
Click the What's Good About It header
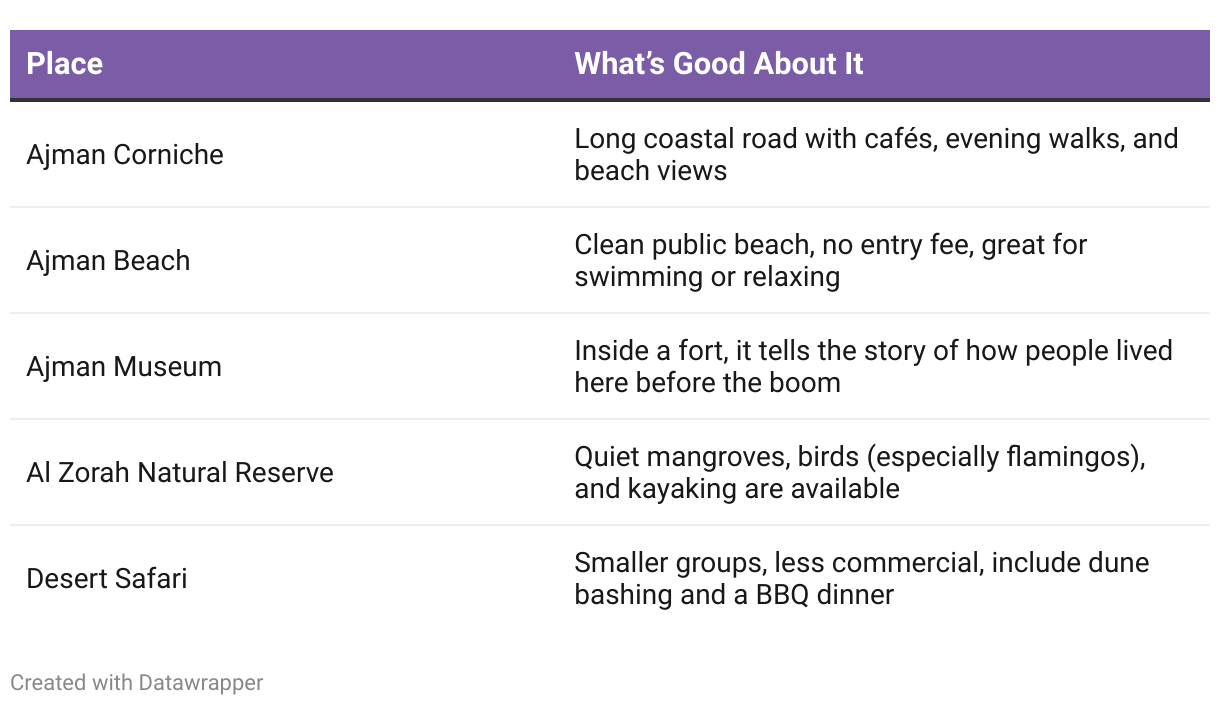pyautogui.click(x=718, y=64)
